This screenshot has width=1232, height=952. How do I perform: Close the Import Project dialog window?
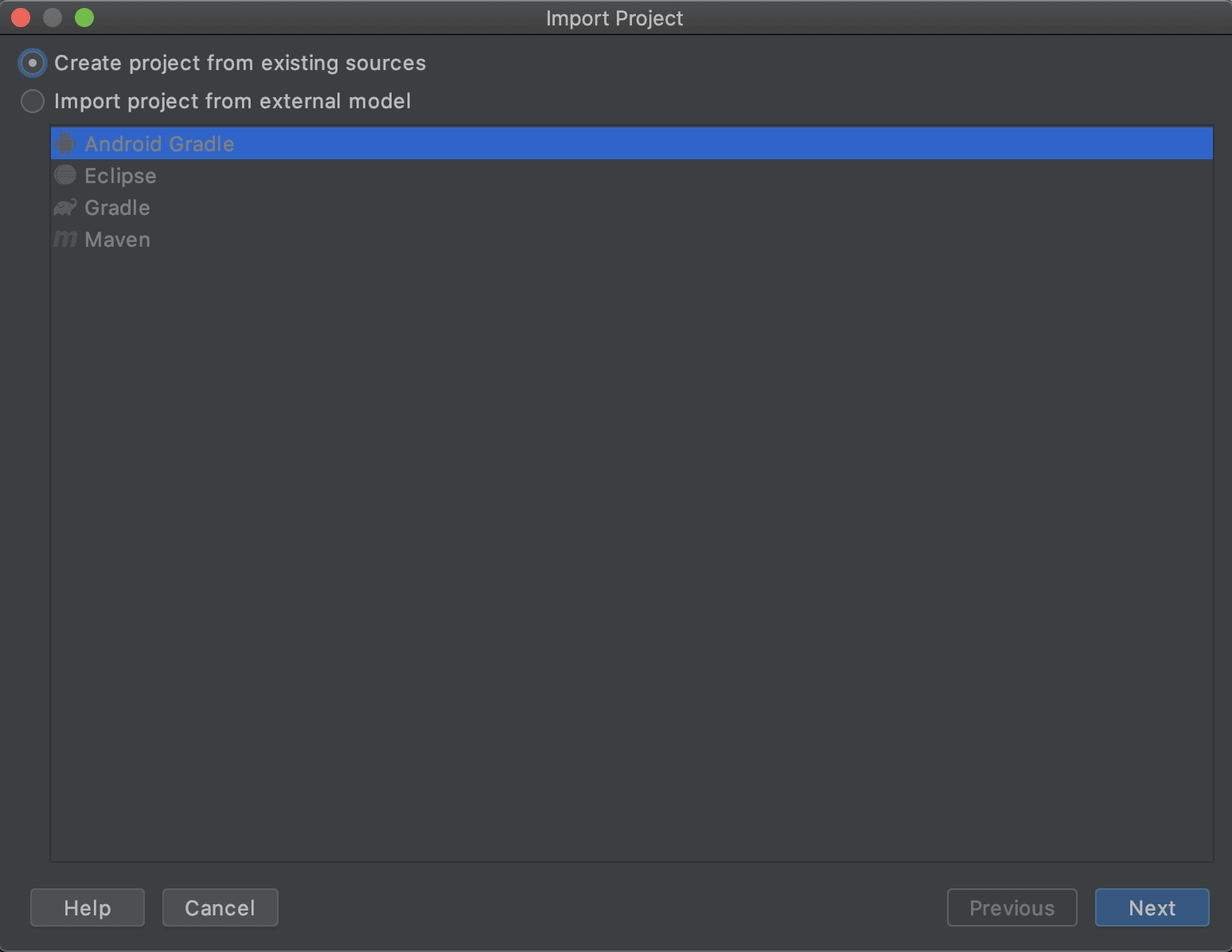point(21,18)
